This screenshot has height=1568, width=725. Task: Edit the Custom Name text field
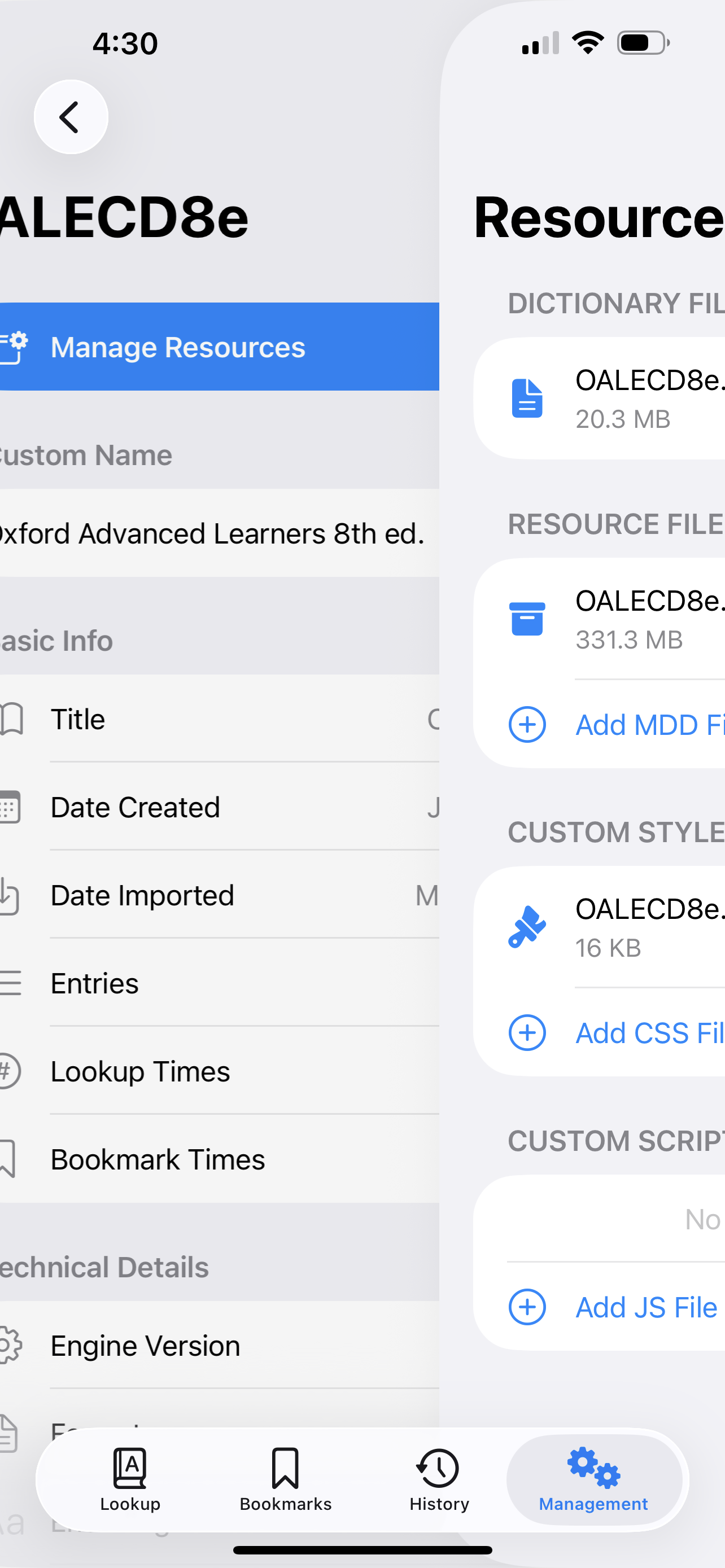click(x=213, y=533)
